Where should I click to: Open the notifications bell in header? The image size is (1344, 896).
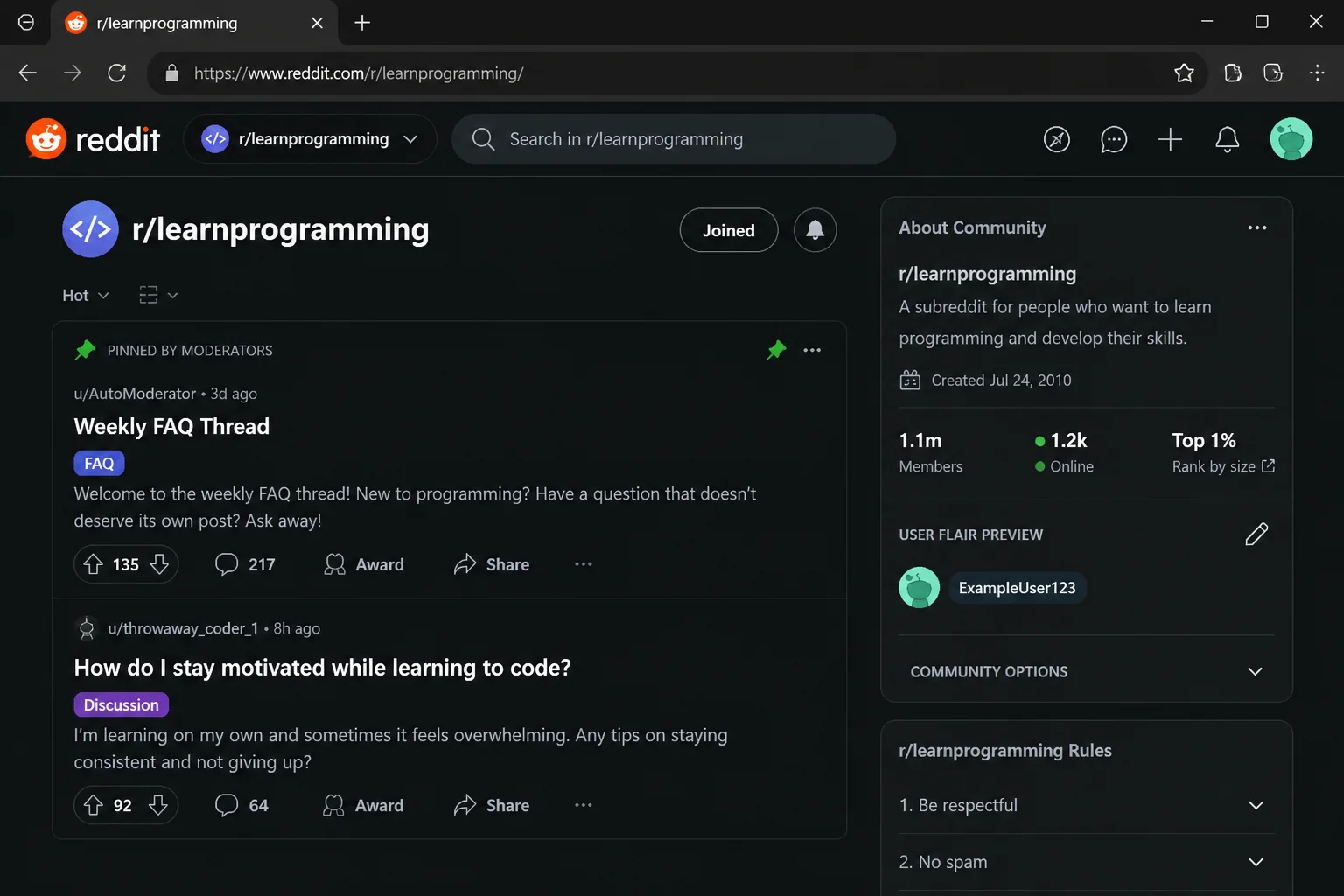(1228, 139)
